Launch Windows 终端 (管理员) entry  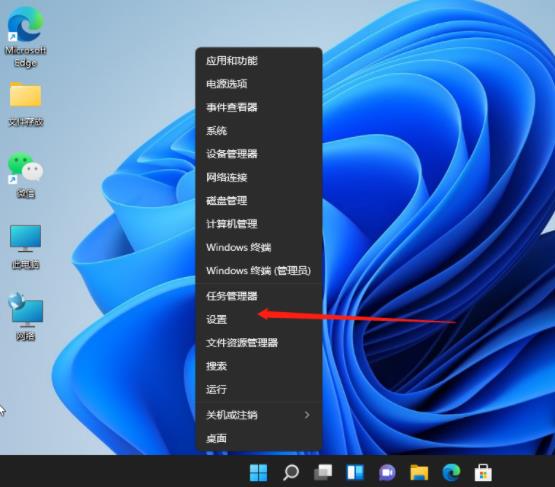tap(259, 271)
